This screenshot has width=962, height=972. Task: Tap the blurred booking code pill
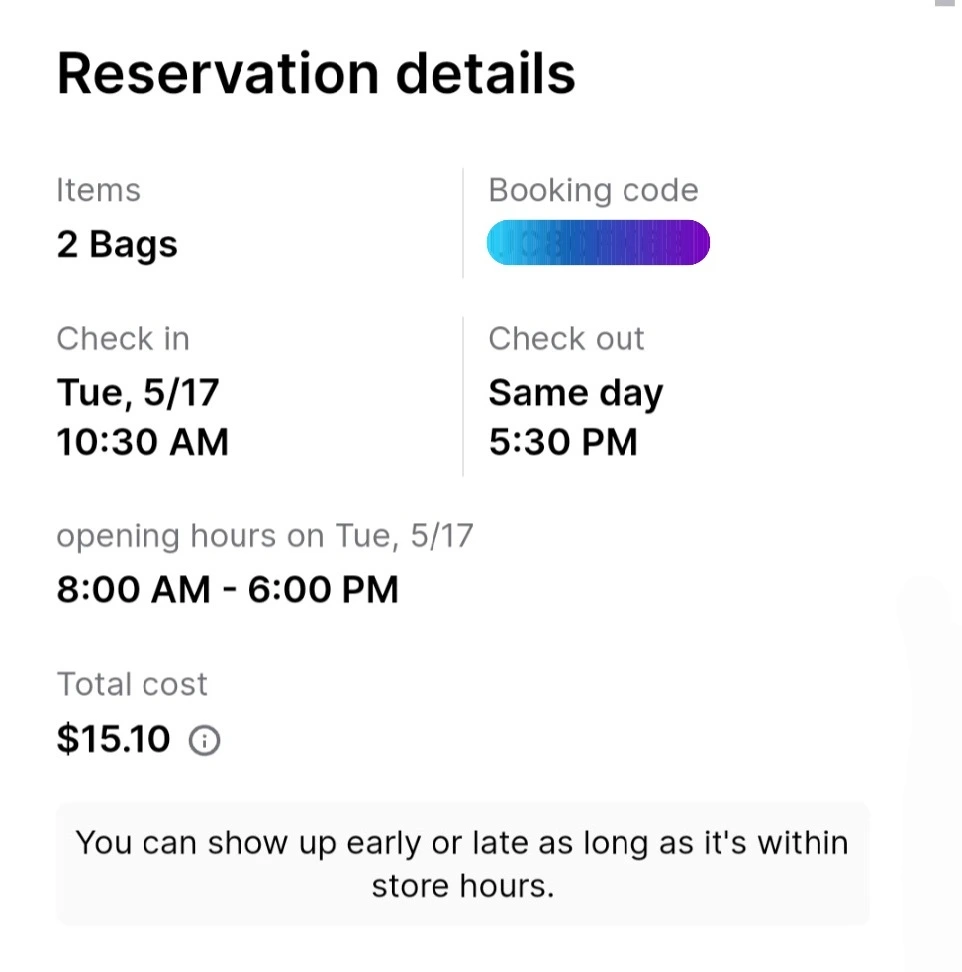[x=598, y=242]
